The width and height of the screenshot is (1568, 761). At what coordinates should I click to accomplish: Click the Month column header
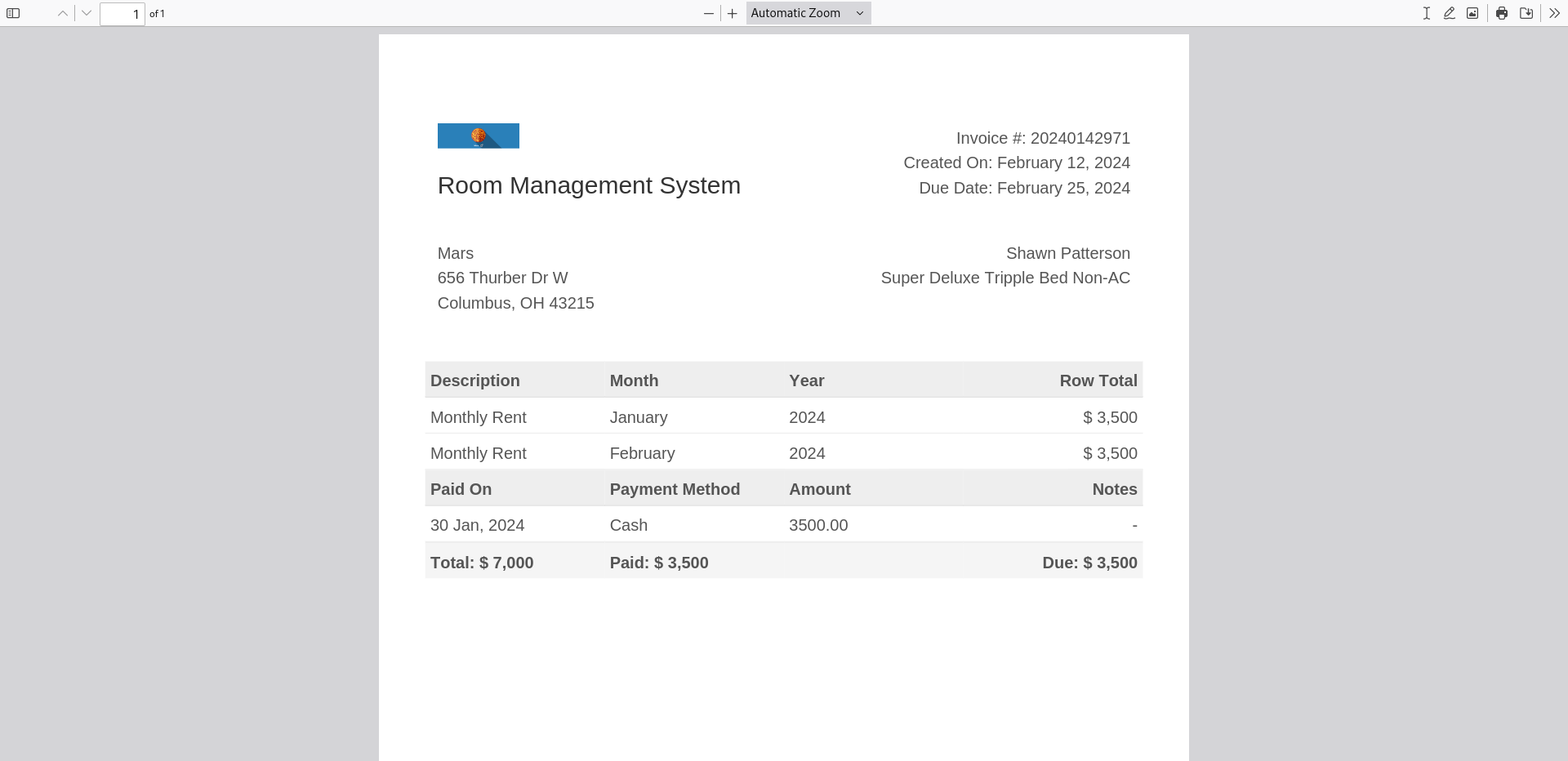(634, 380)
